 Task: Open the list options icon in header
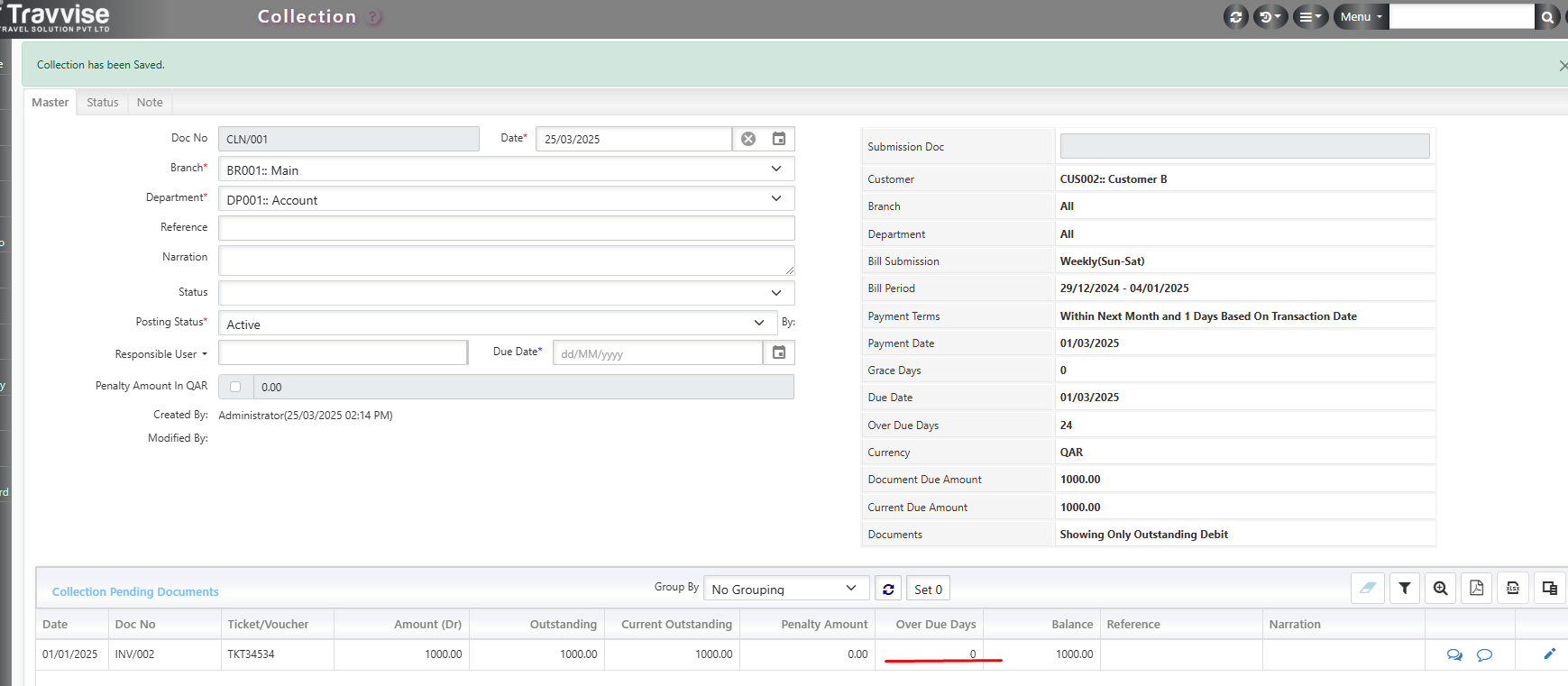[1310, 16]
